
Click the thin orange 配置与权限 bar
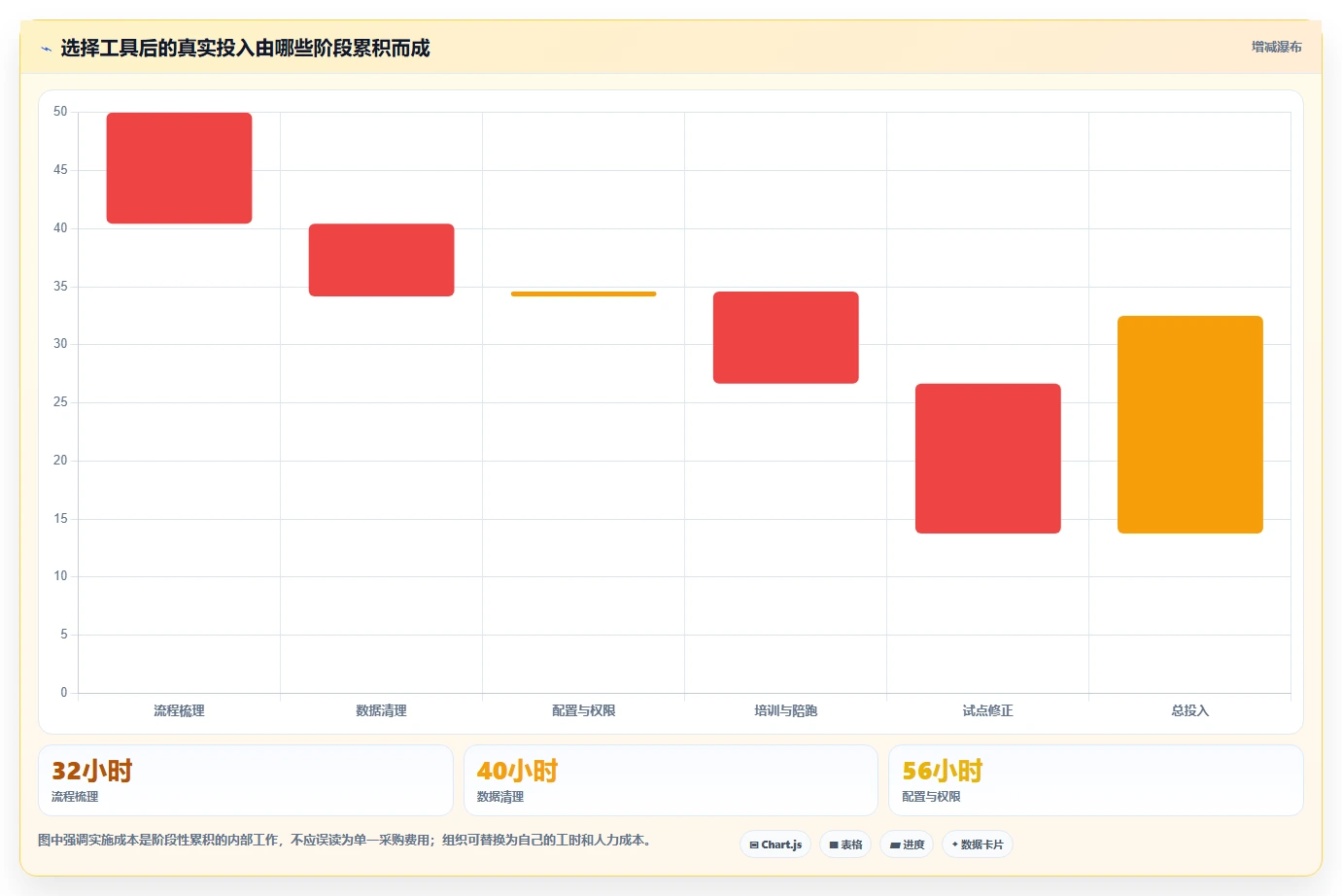(584, 293)
